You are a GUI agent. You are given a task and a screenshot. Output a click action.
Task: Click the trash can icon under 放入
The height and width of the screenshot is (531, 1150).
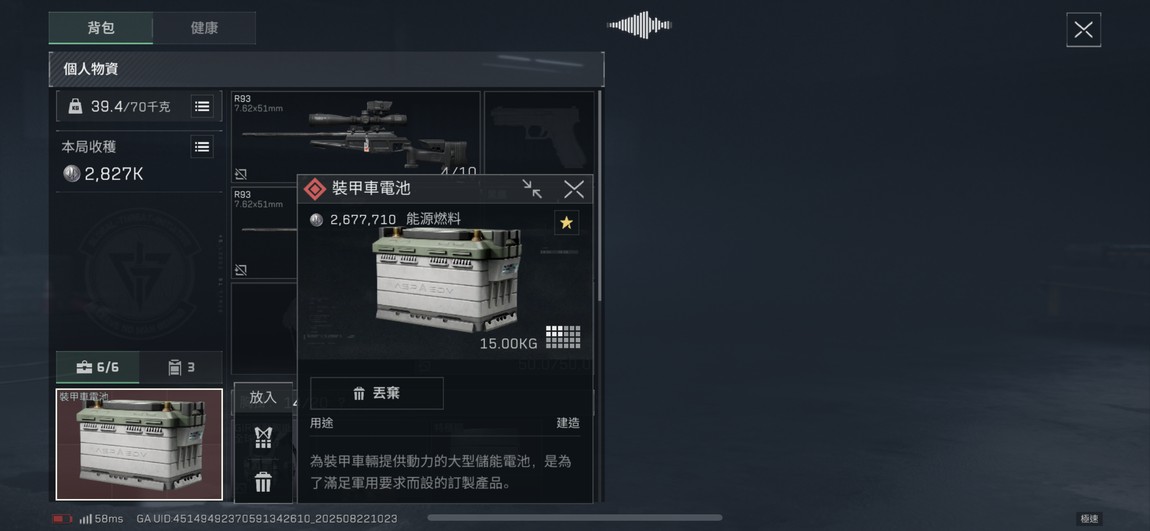click(x=263, y=482)
